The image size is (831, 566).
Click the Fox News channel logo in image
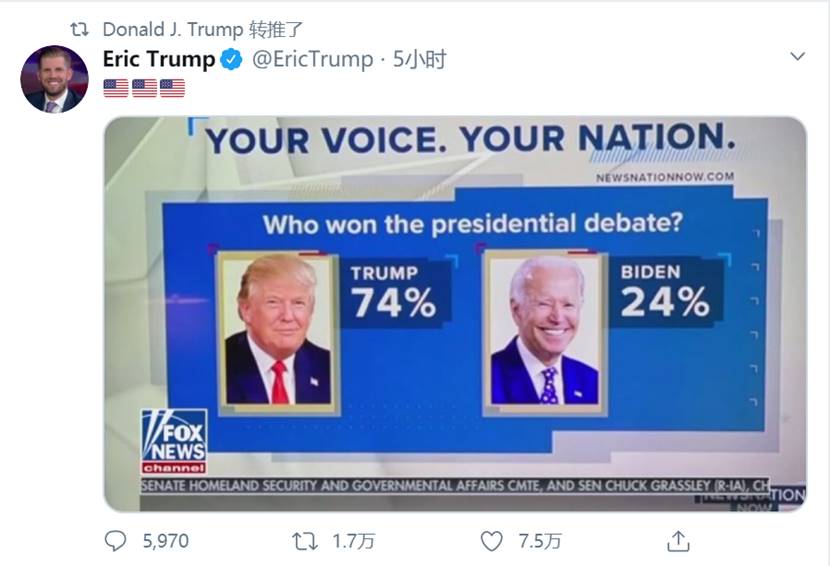(174, 440)
